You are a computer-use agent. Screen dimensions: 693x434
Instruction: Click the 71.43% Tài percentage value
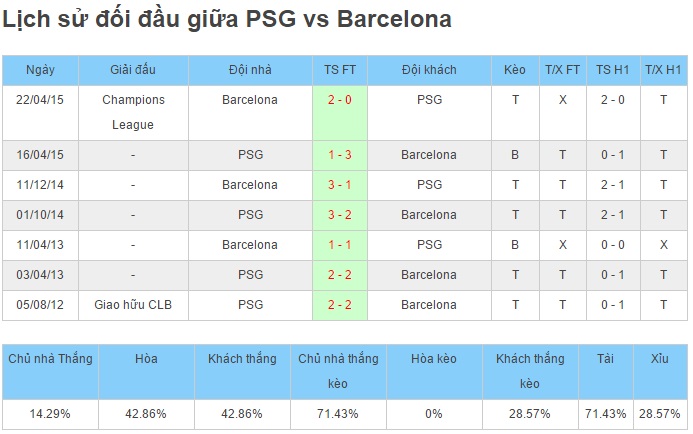coord(605,414)
